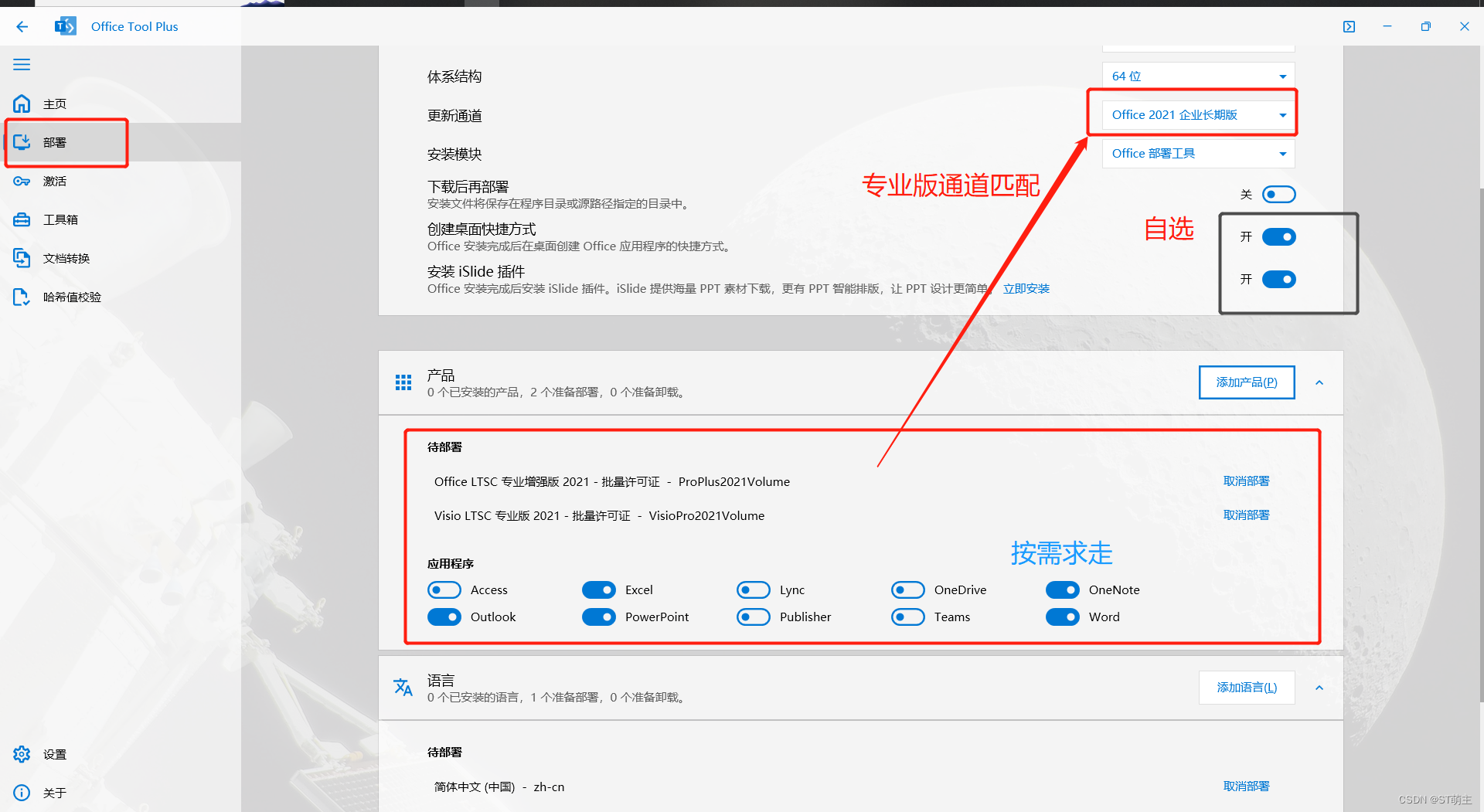Open 主页 home page
The image size is (1484, 812).
[121, 104]
